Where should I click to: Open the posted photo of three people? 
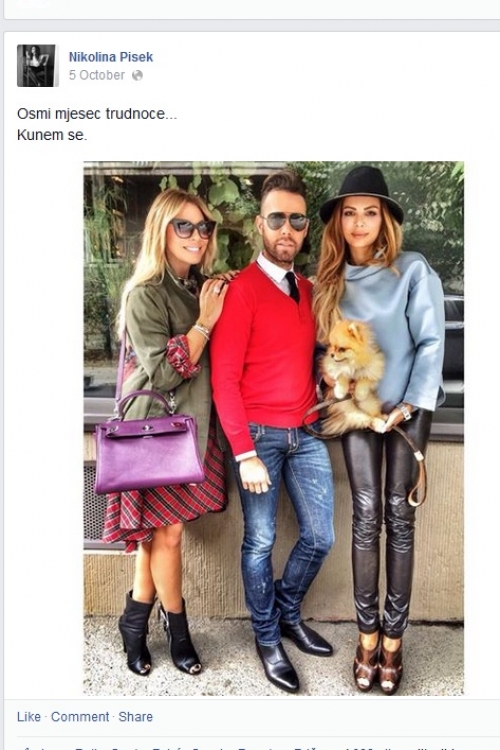point(274,428)
